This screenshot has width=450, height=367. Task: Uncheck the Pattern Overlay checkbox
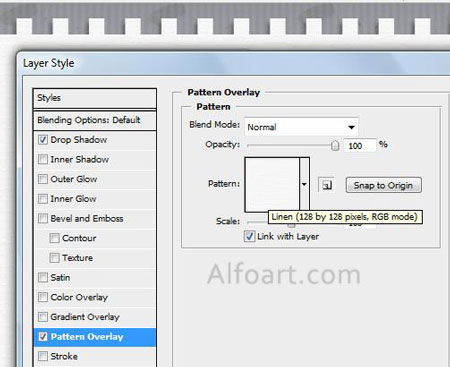[43, 337]
